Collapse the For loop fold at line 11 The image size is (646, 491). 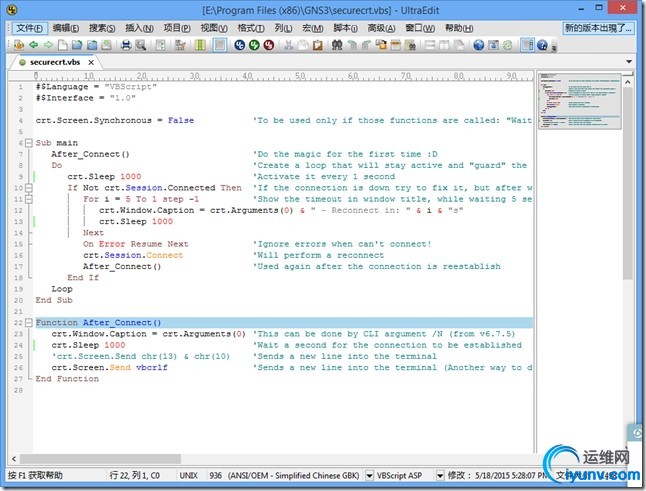[28, 199]
